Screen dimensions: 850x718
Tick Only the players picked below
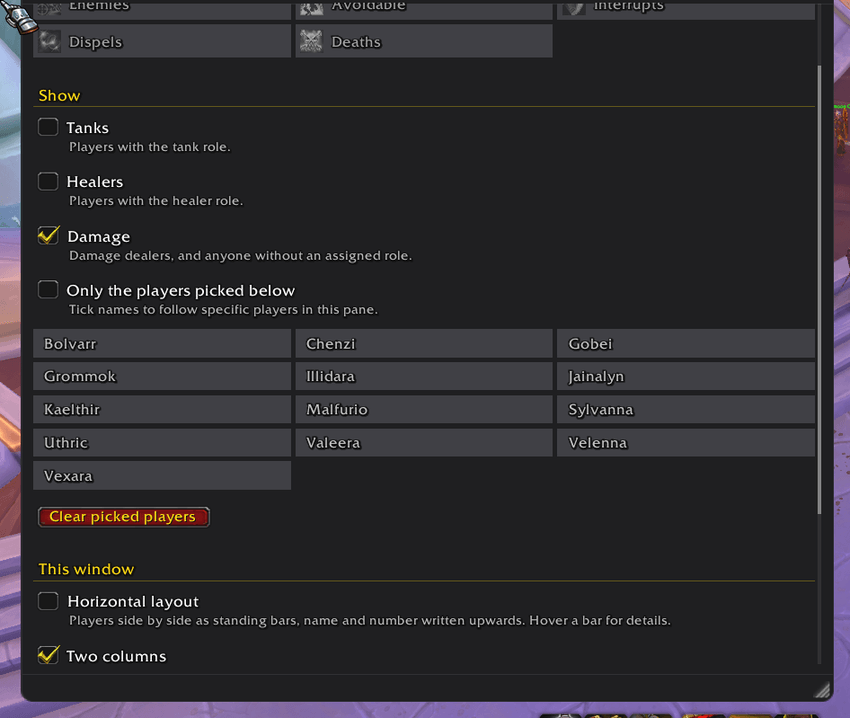[48, 290]
